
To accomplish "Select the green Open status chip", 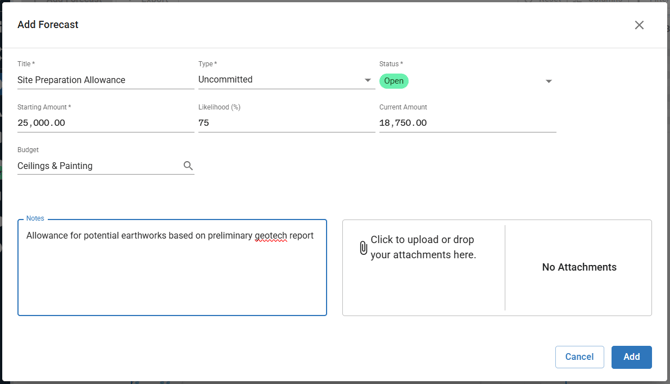I will tap(394, 81).
